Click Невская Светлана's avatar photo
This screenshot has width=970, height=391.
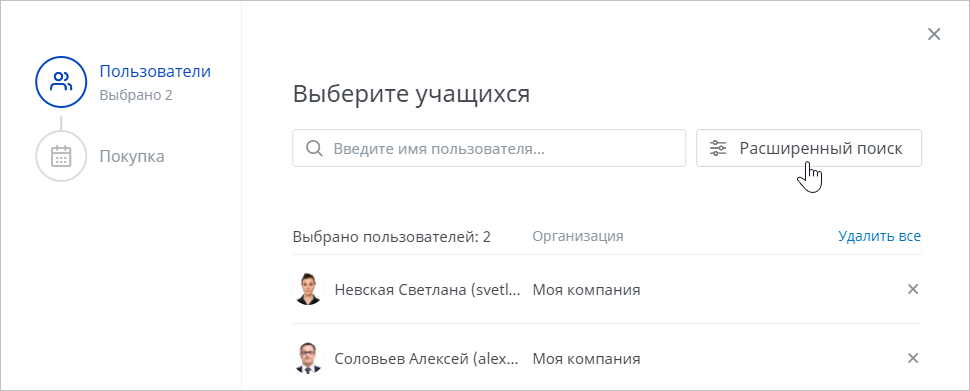coord(308,289)
